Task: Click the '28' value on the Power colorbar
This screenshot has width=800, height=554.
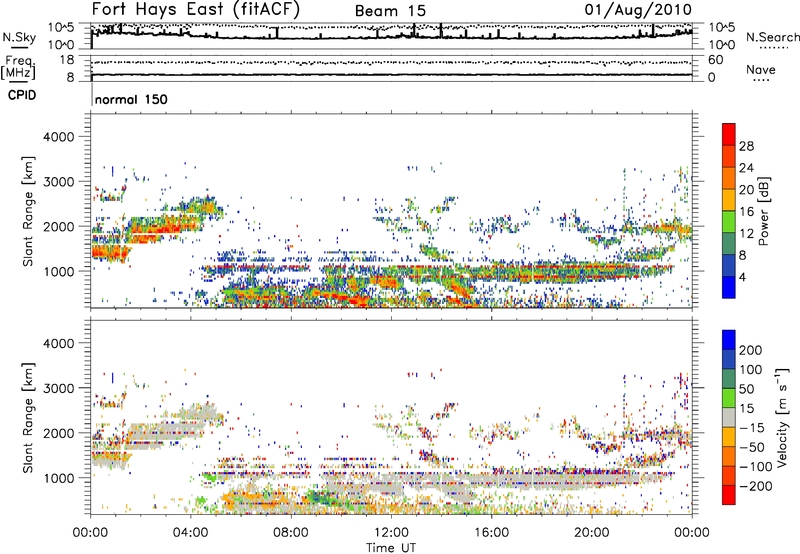Action: (746, 146)
